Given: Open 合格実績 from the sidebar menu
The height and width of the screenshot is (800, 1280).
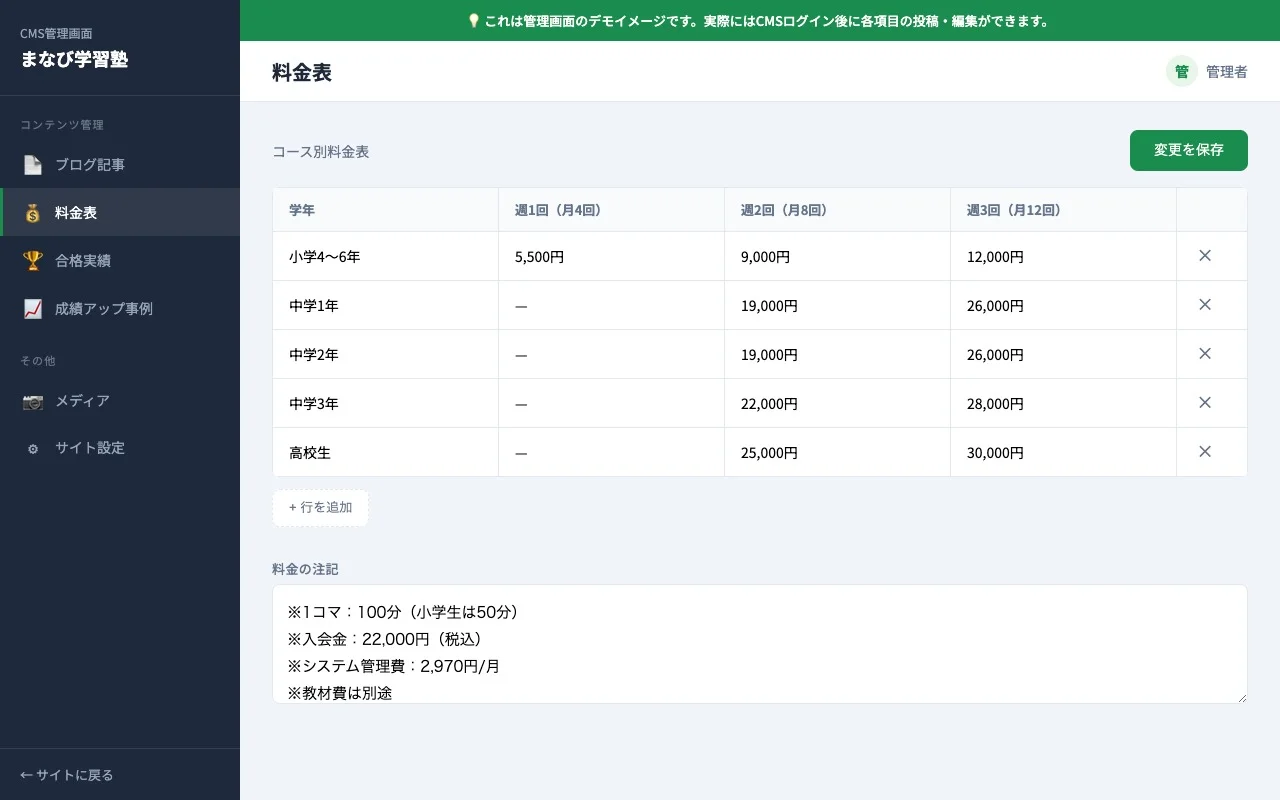Looking at the screenshot, I should (x=83, y=260).
